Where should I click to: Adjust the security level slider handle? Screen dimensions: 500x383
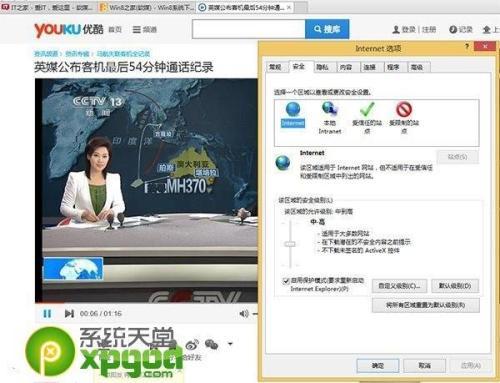[x=290, y=244]
